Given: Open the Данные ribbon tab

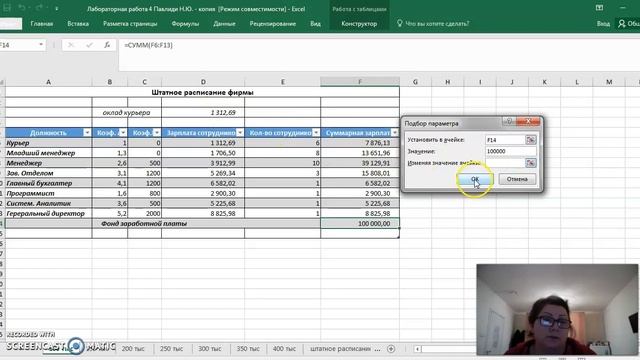Looking at the screenshot, I should point(224,24).
